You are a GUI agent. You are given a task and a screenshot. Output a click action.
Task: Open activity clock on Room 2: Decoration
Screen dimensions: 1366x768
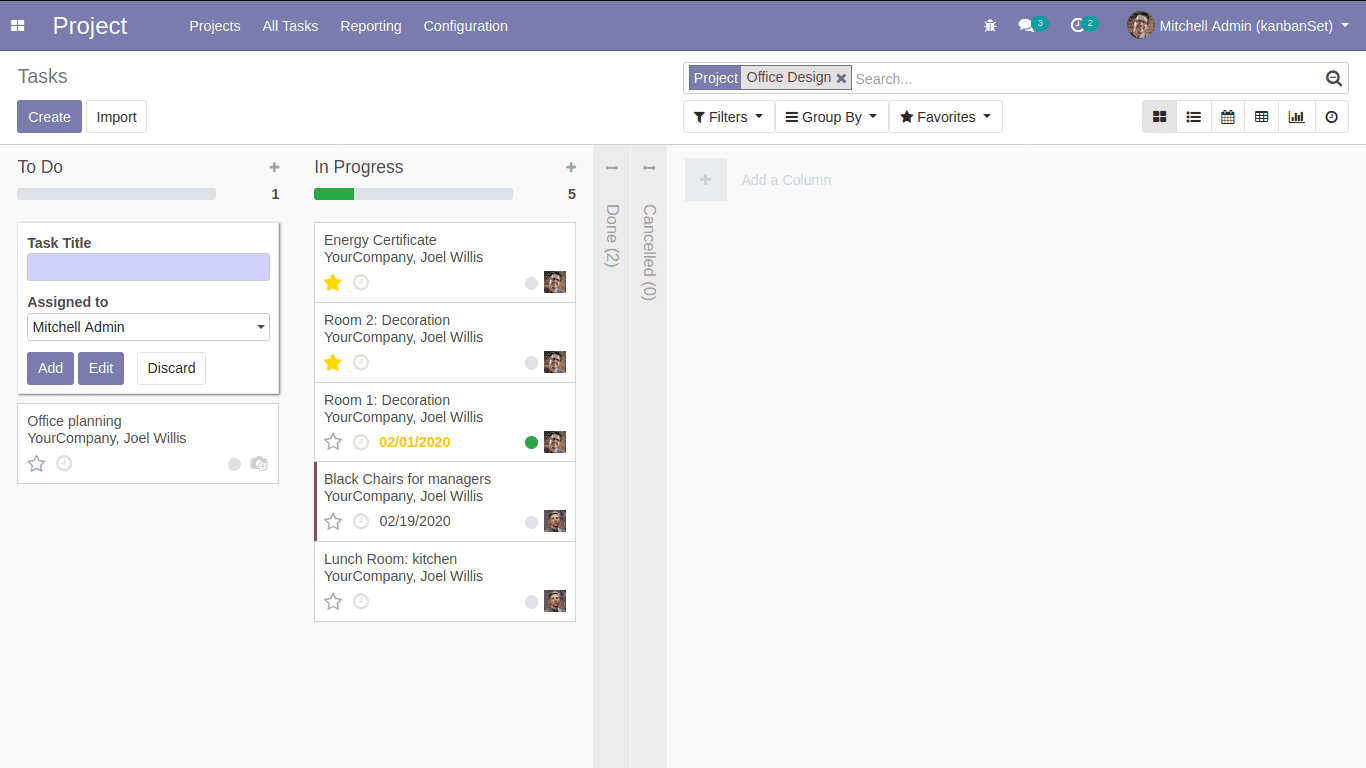[361, 362]
